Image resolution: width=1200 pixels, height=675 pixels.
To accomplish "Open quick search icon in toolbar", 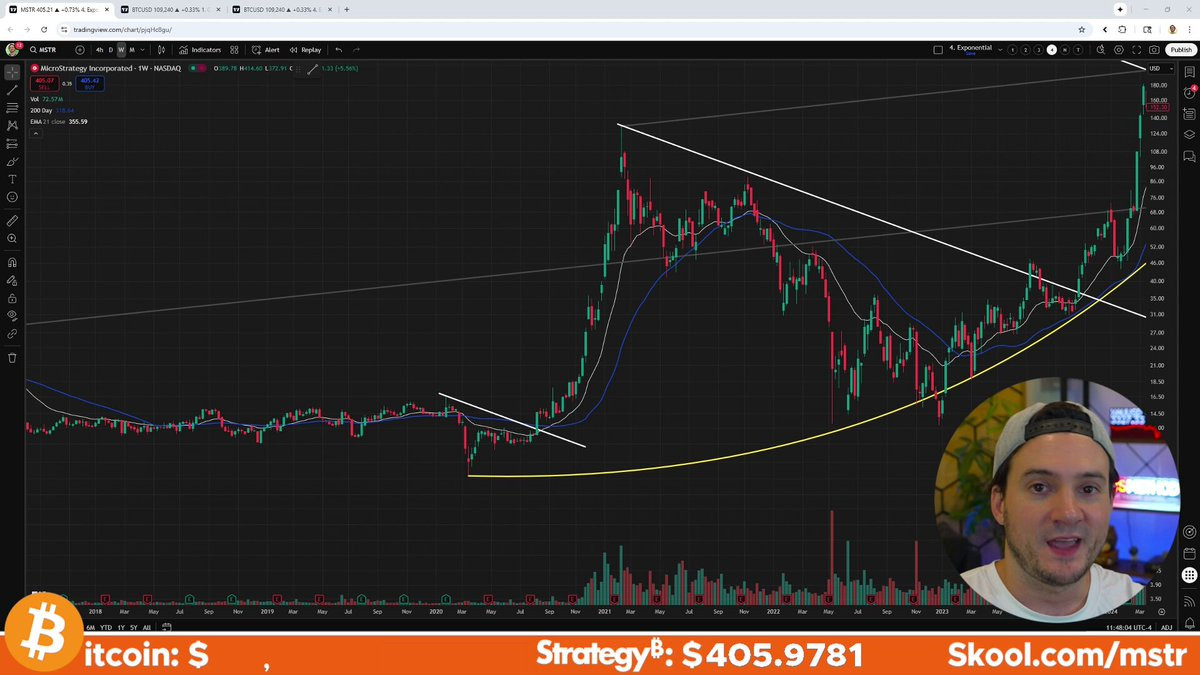I will click(x=1101, y=49).
